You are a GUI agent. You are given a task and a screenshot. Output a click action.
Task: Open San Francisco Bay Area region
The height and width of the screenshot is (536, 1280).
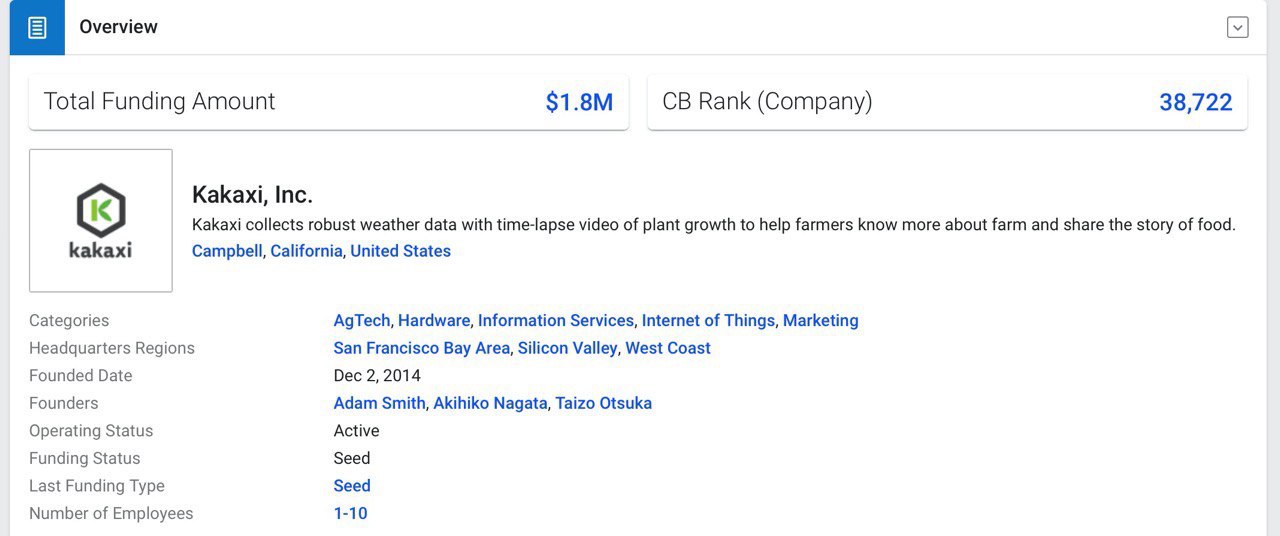pos(422,348)
